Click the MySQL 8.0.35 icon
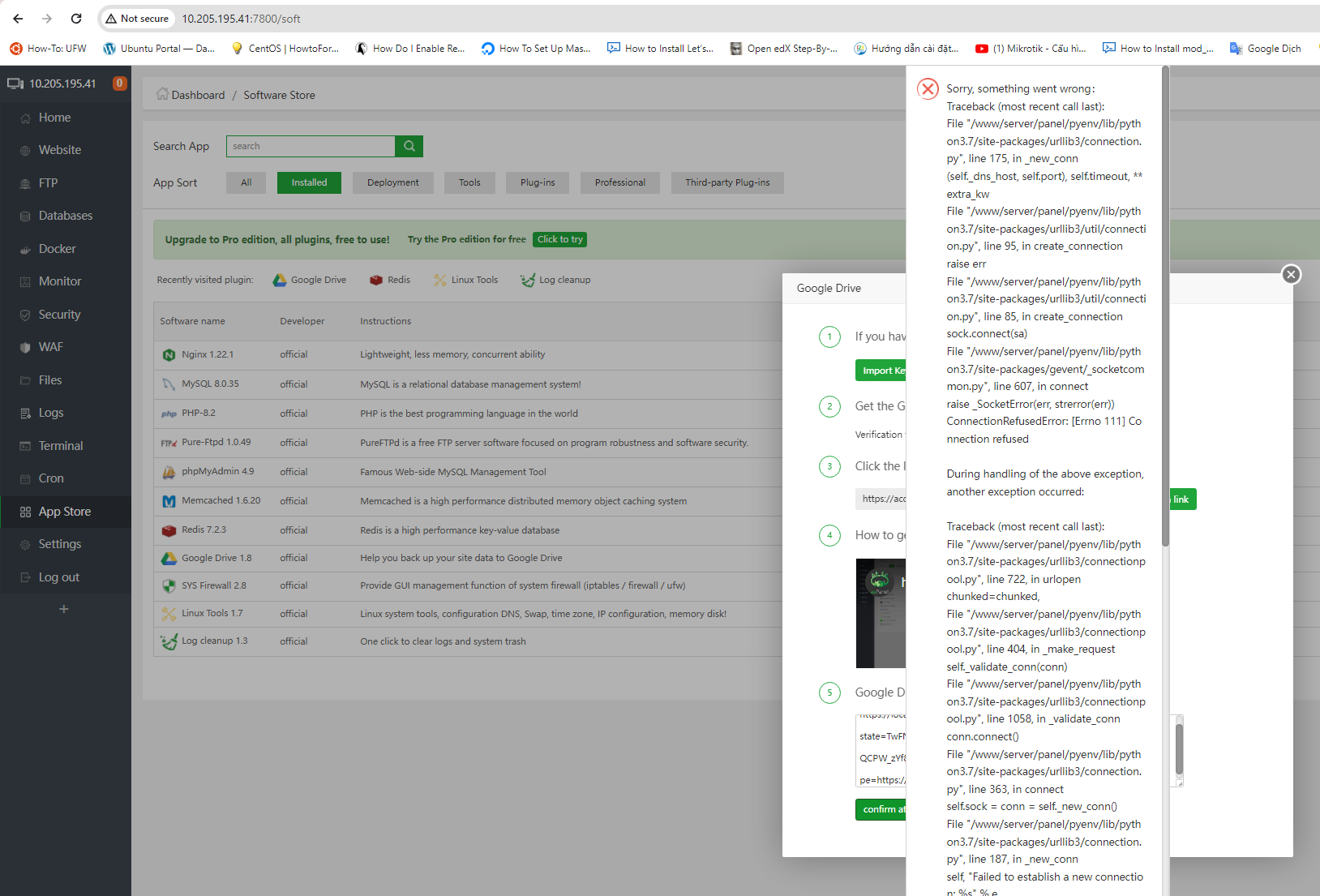This screenshot has height=896, width=1320. click(169, 384)
